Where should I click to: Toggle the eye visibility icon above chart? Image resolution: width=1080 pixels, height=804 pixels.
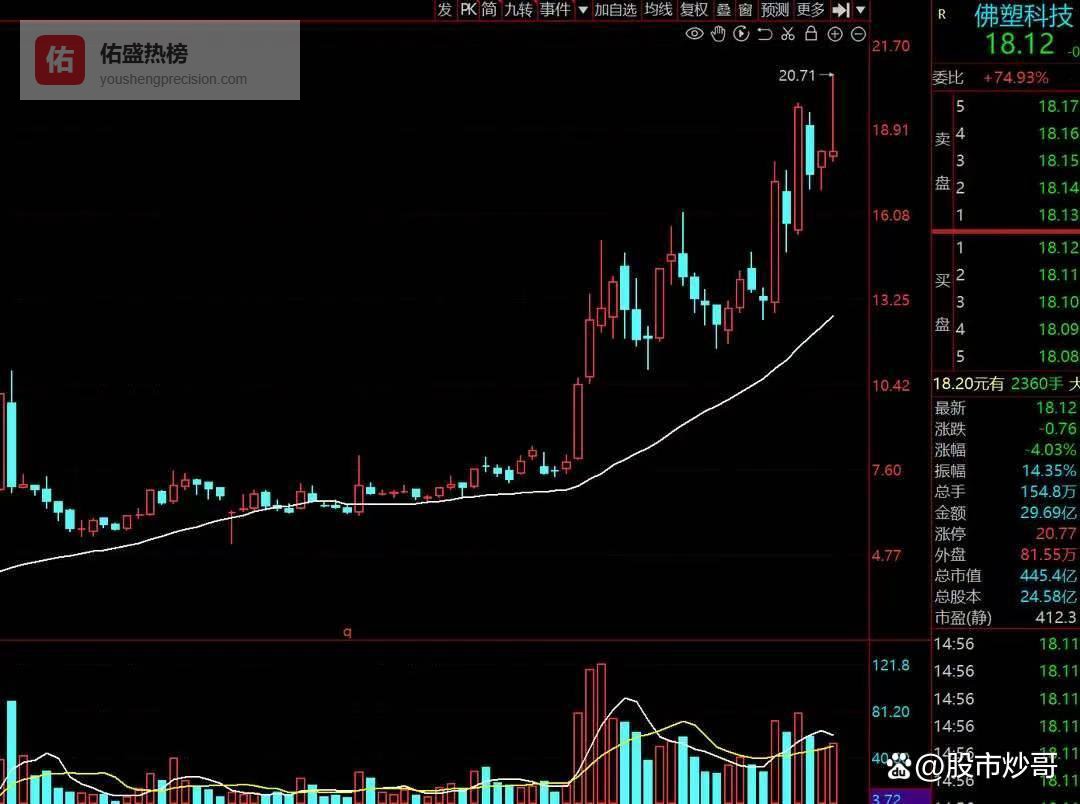tap(694, 34)
